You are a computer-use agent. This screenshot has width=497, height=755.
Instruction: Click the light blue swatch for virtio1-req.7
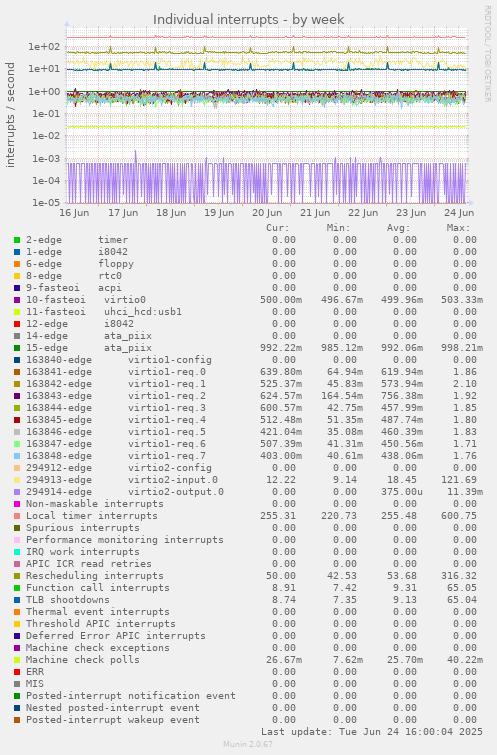tap(17, 456)
